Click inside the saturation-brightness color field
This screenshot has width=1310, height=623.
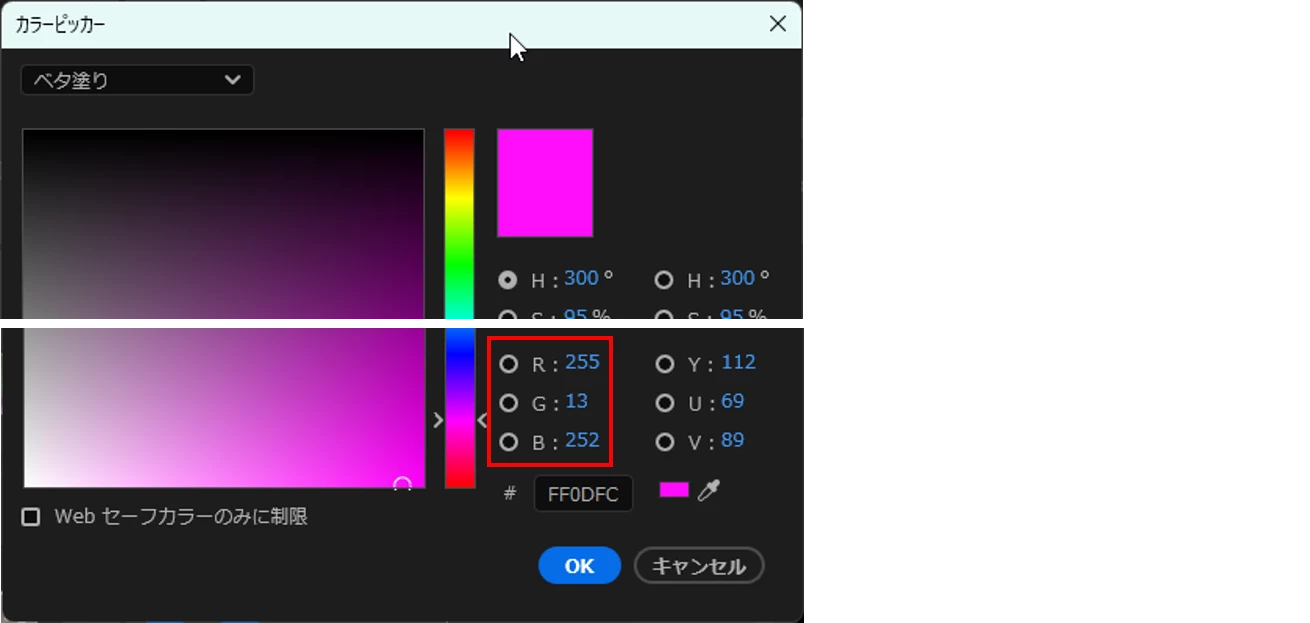[224, 308]
